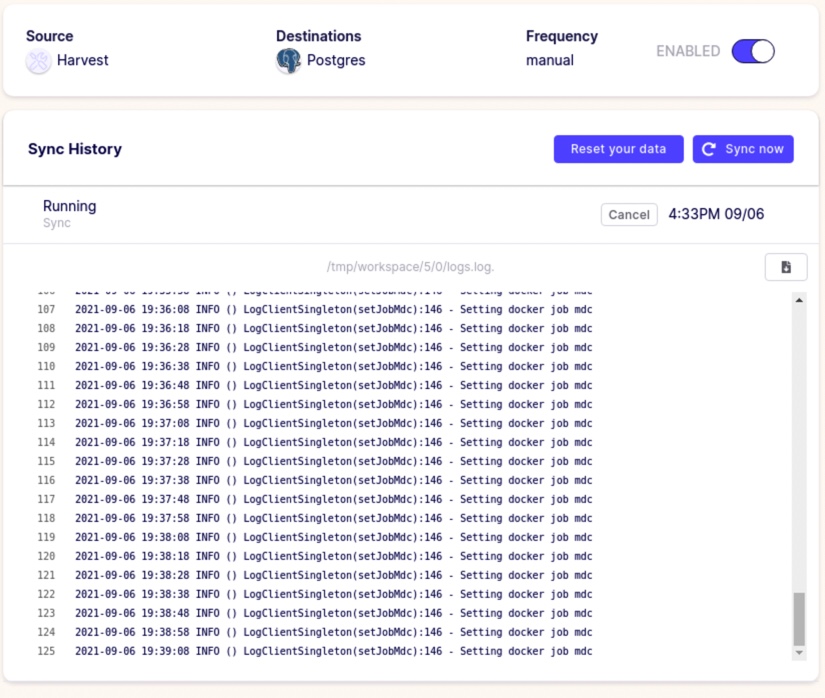Click the Running sync status row
825x698 pixels.
(411, 215)
